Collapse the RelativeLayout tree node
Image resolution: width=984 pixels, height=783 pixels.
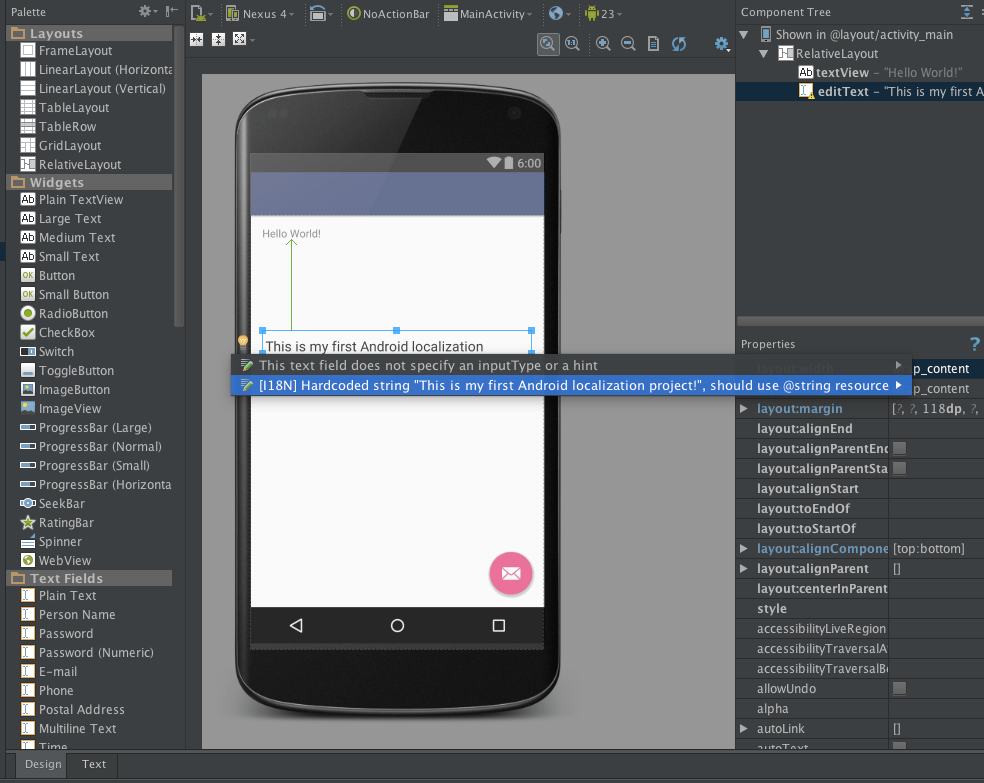763,54
